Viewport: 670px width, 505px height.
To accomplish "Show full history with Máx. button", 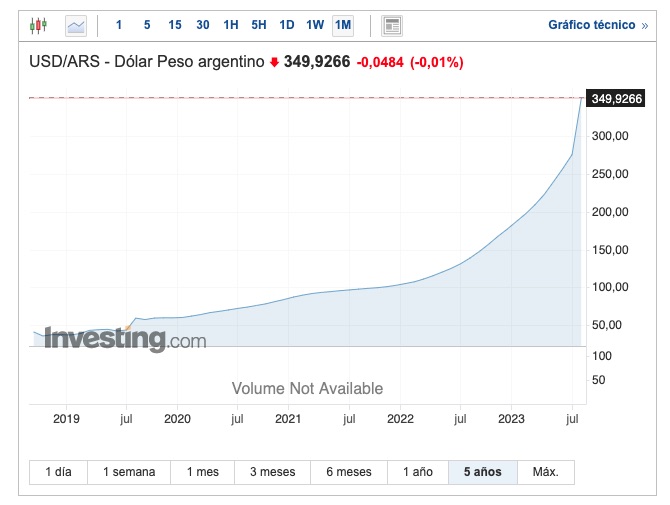I will pyautogui.click(x=546, y=472).
